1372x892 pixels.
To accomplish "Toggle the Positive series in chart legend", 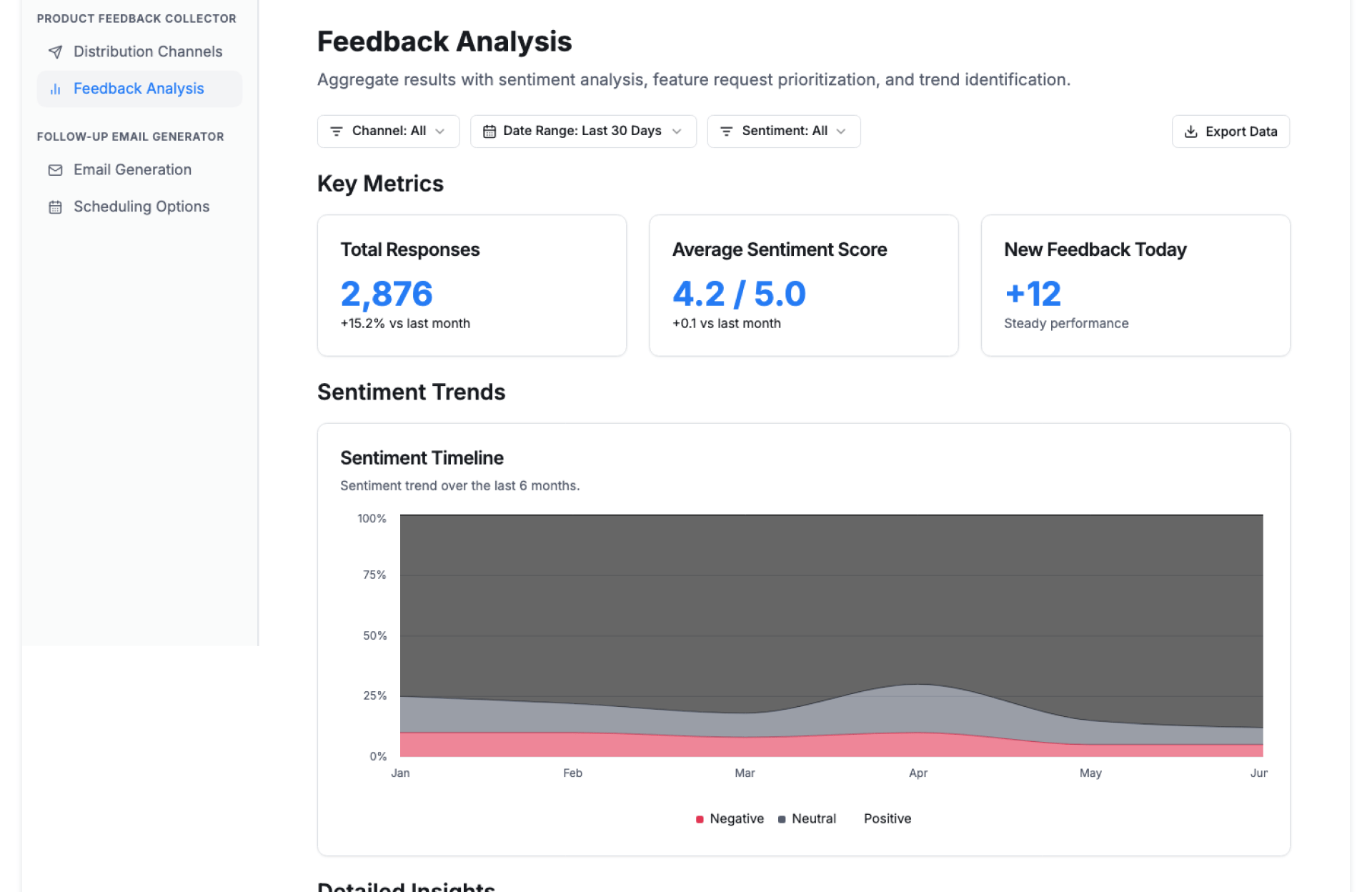I will coord(887,818).
